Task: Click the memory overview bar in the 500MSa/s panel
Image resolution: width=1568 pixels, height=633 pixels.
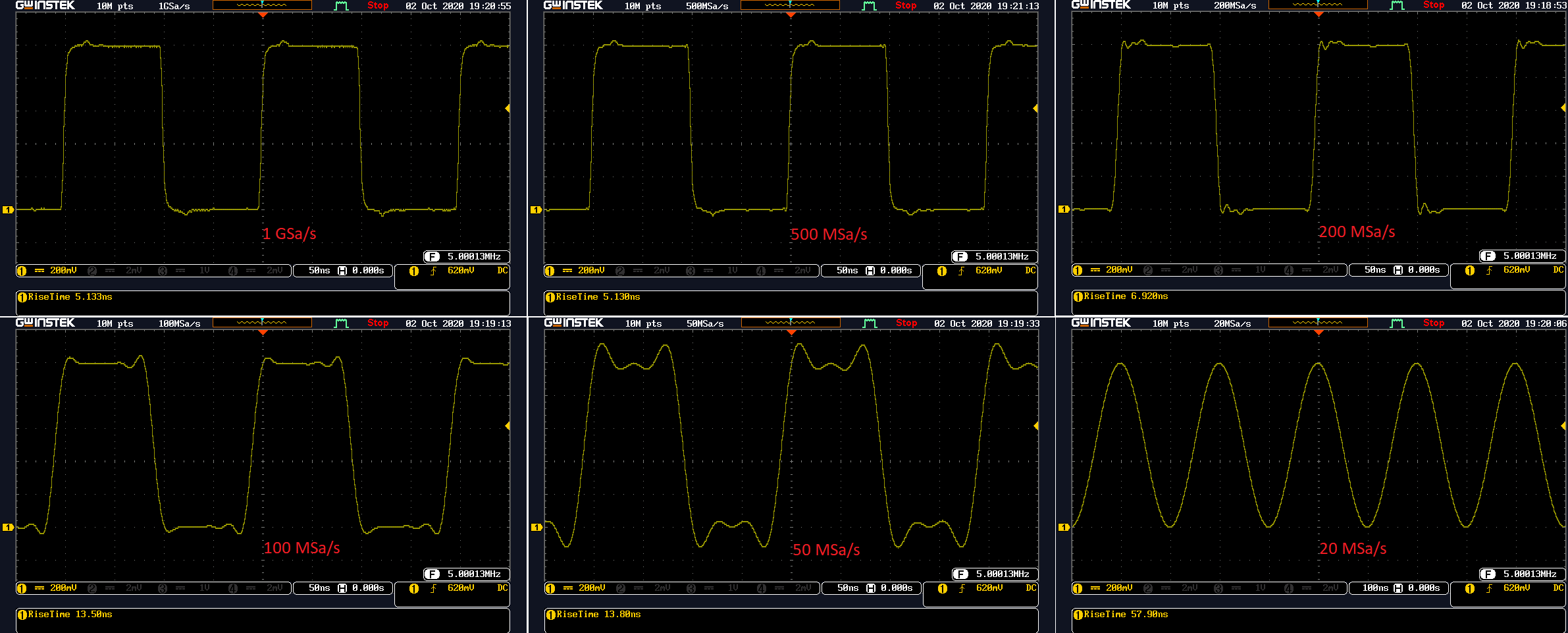Action: [790, 5]
